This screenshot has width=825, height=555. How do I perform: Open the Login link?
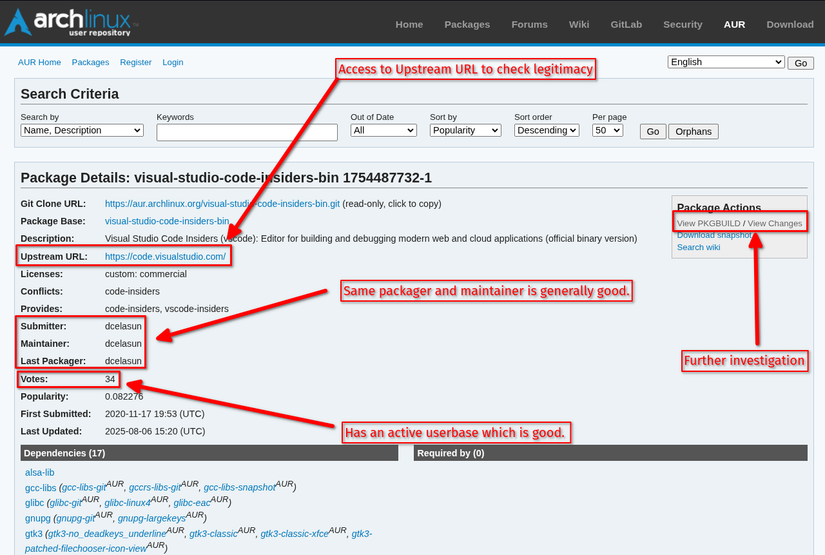tap(172, 62)
